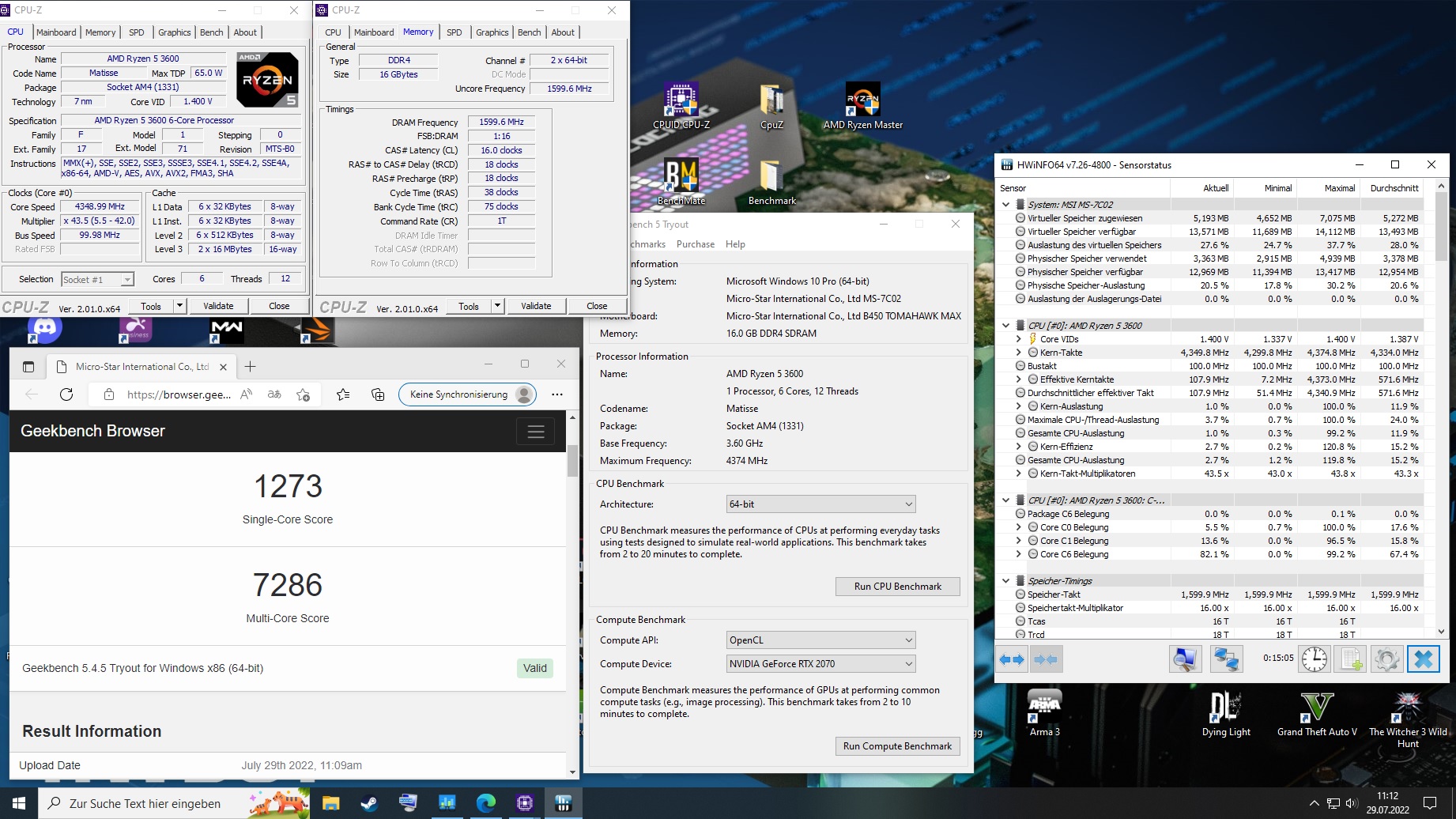Click HWiNFO clock reset timer icon
This screenshot has width=1456, height=819.
tap(1315, 659)
